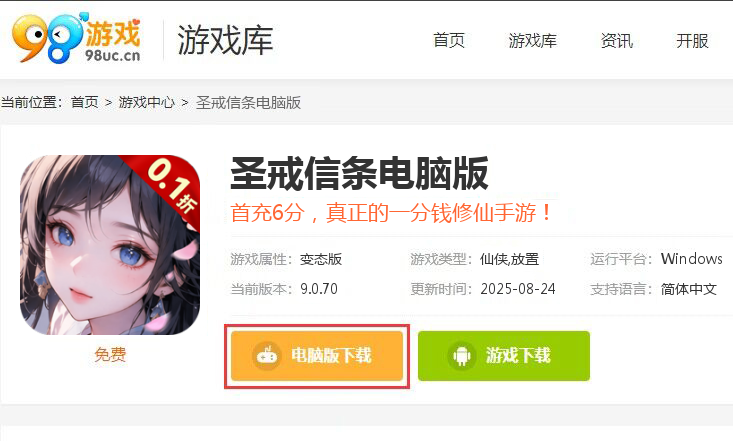Click the gamepad icon on orange button

pyautogui.click(x=267, y=356)
